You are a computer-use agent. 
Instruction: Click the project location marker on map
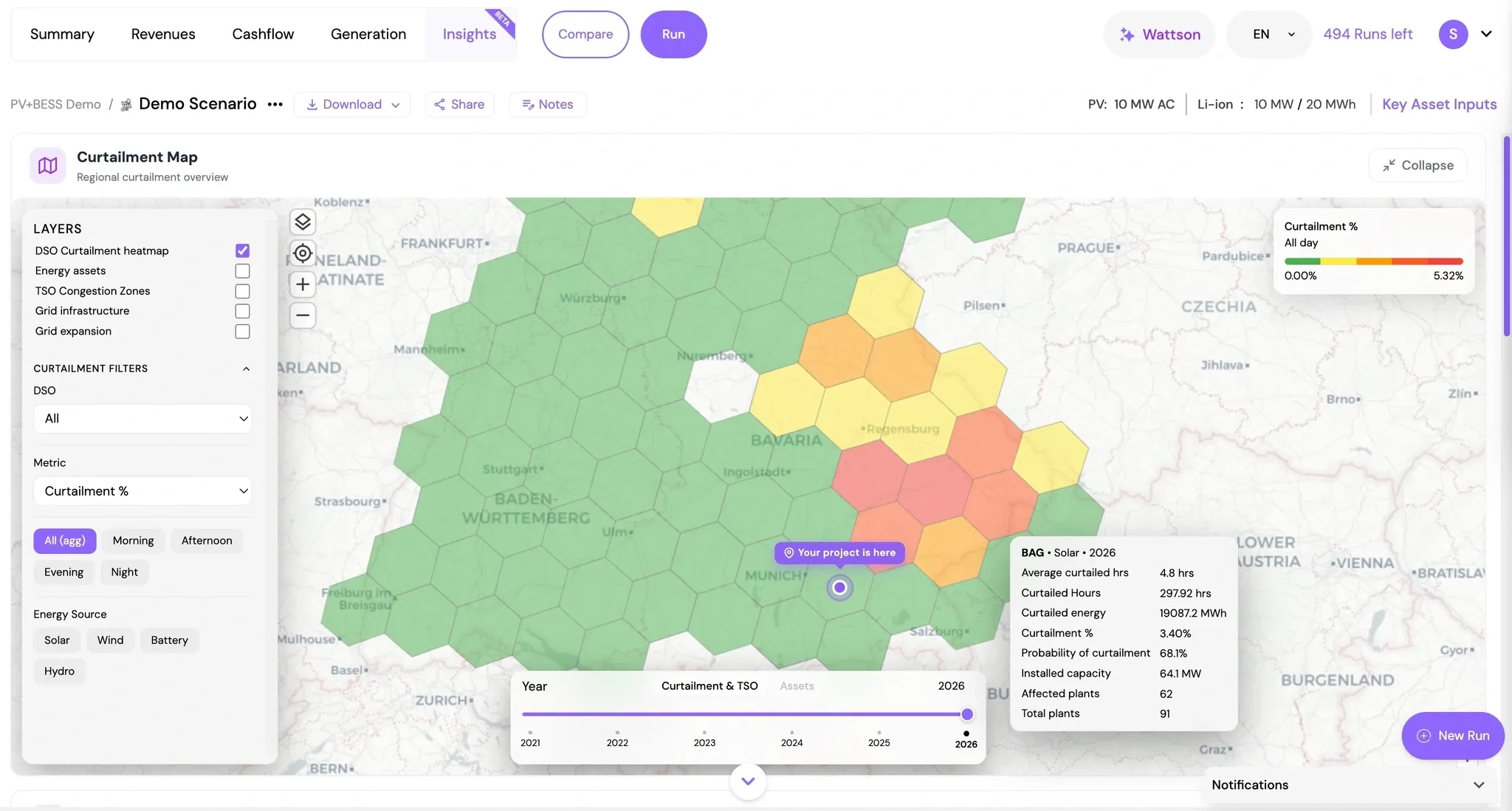coord(839,588)
